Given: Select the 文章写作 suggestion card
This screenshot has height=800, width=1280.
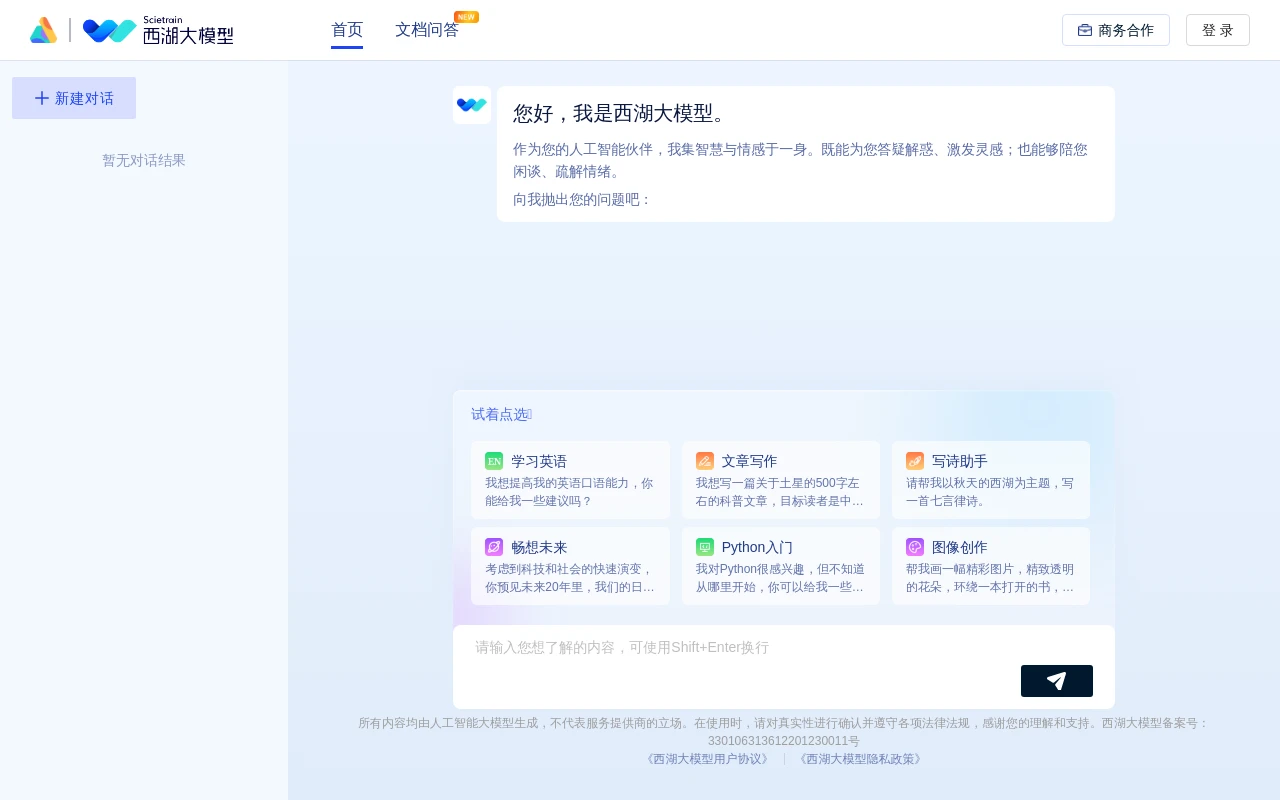Looking at the screenshot, I should [781, 480].
